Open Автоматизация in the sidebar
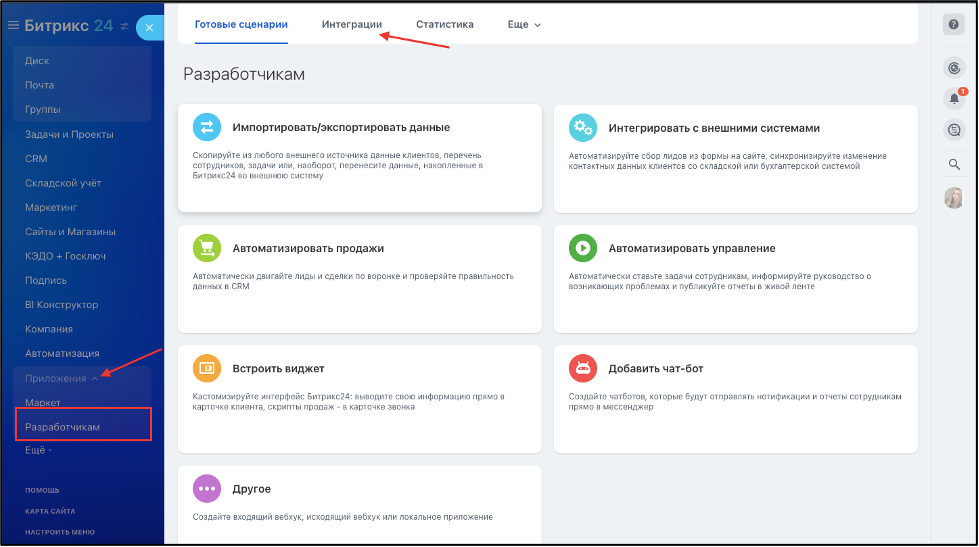 [x=62, y=353]
